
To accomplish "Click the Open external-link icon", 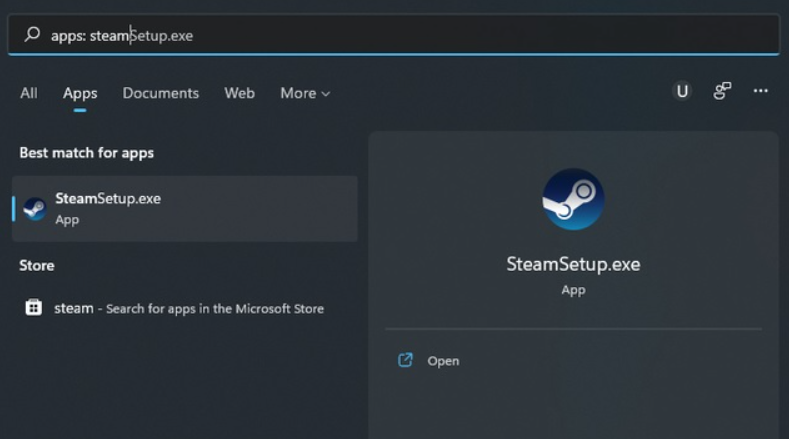I will 405,360.
